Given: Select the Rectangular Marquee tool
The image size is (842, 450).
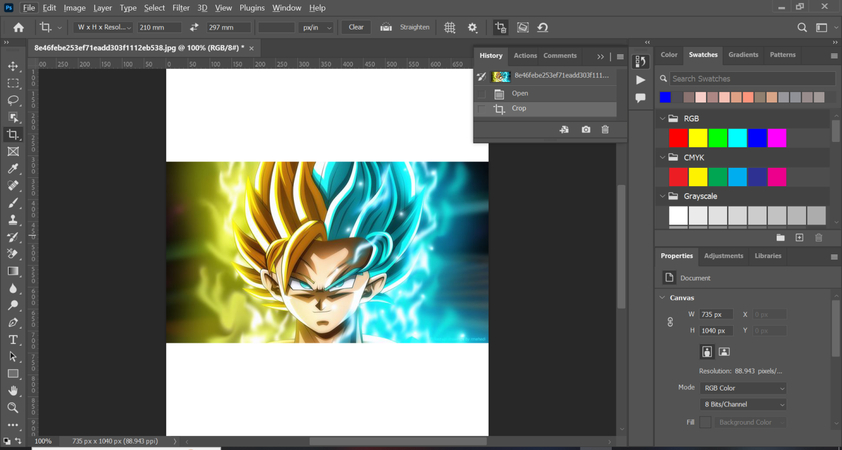Looking at the screenshot, I should click(13, 83).
